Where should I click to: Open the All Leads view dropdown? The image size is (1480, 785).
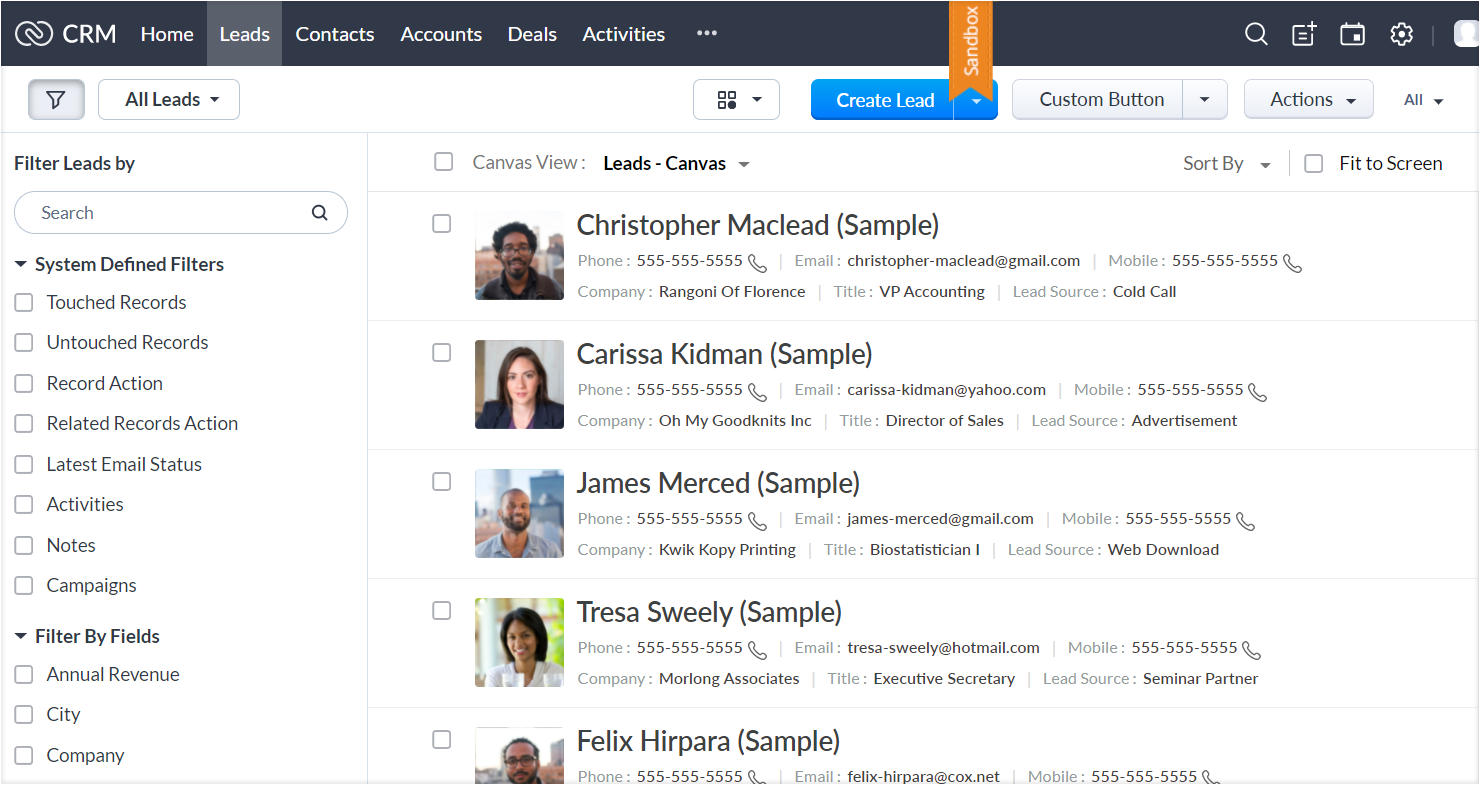pyautogui.click(x=169, y=100)
